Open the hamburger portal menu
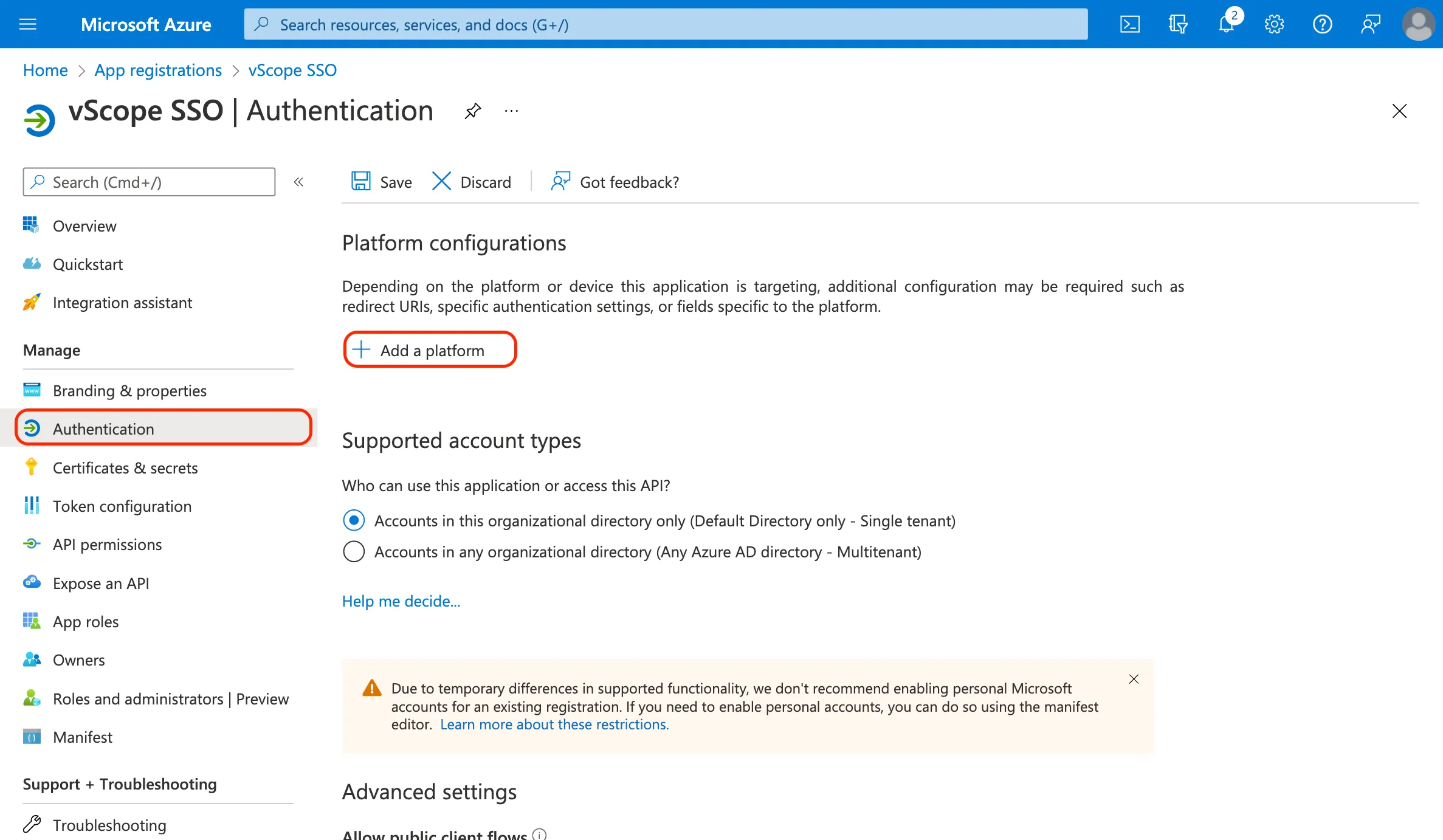This screenshot has width=1443, height=840. pos(28,24)
